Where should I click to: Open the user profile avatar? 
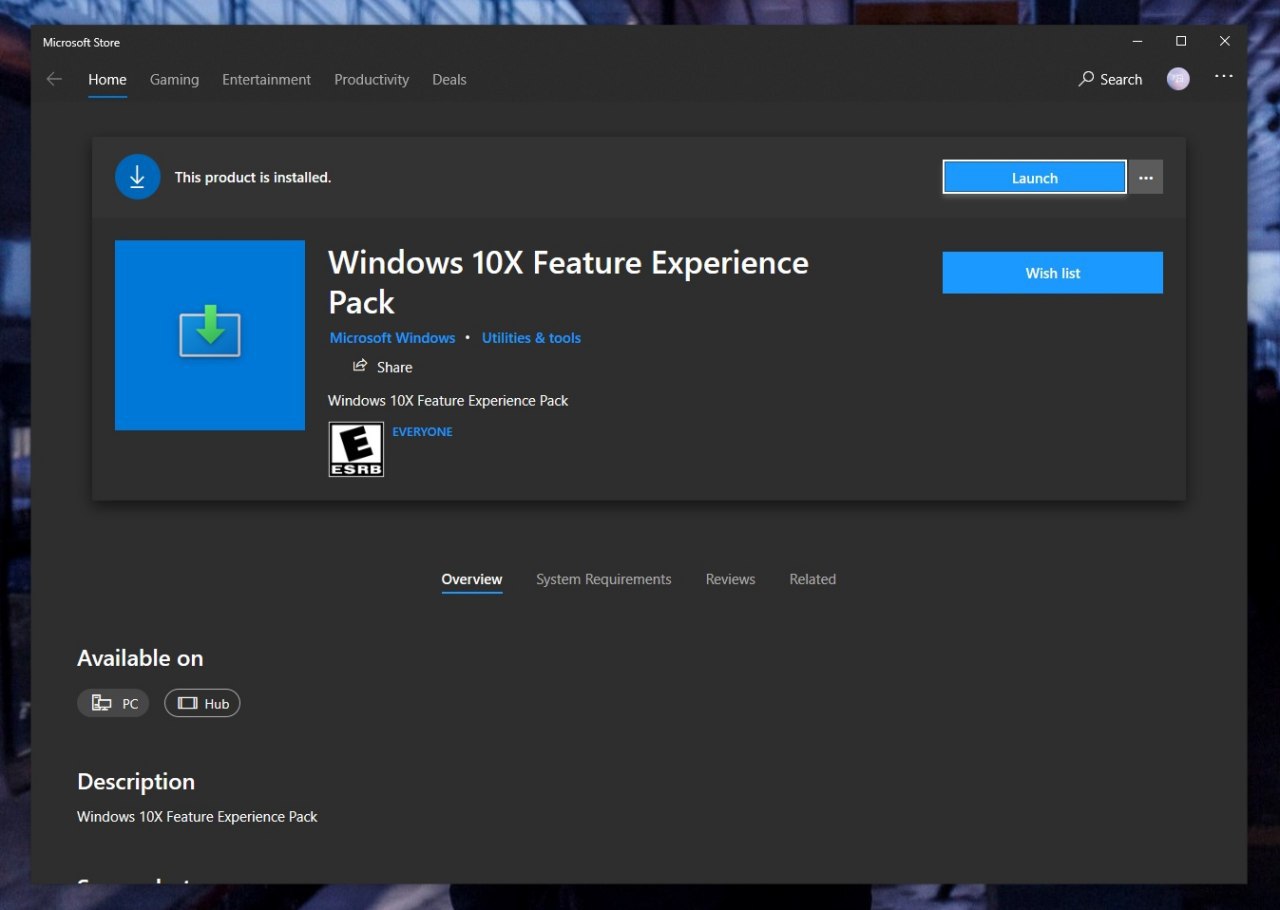click(x=1178, y=79)
